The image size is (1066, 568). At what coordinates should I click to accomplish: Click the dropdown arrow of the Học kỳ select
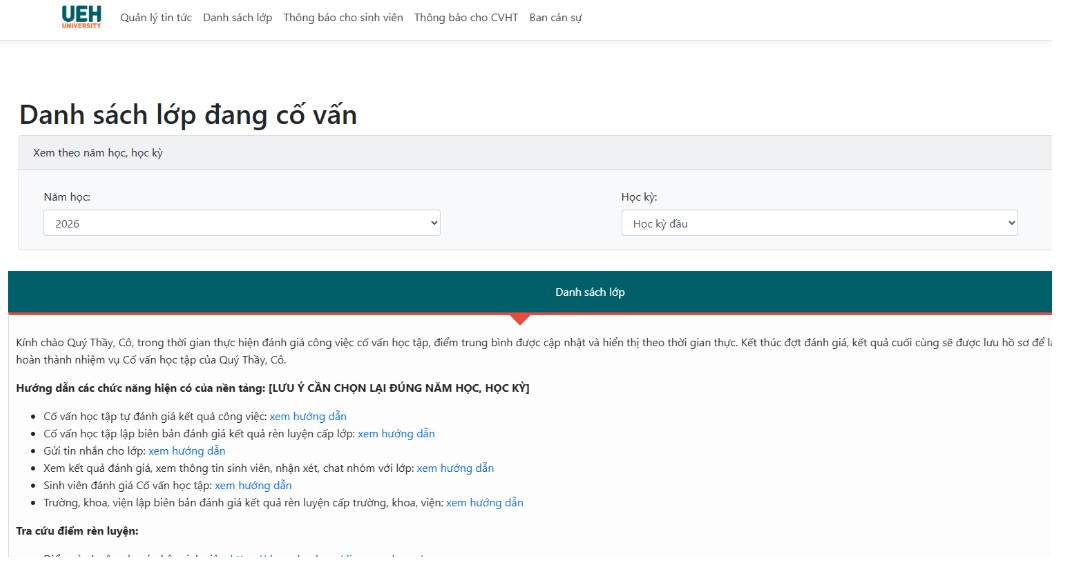point(1011,223)
